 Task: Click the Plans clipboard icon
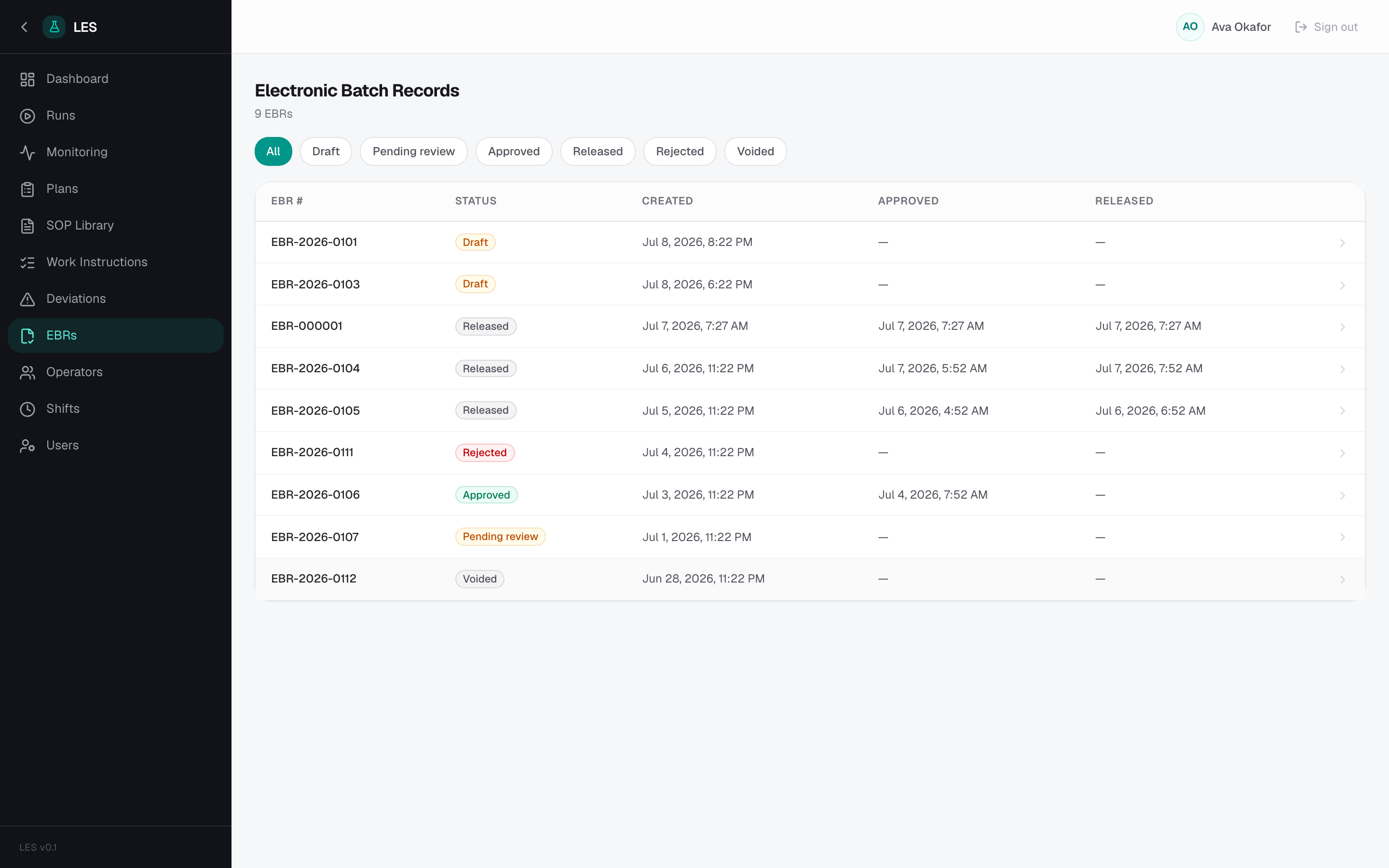click(x=27, y=190)
